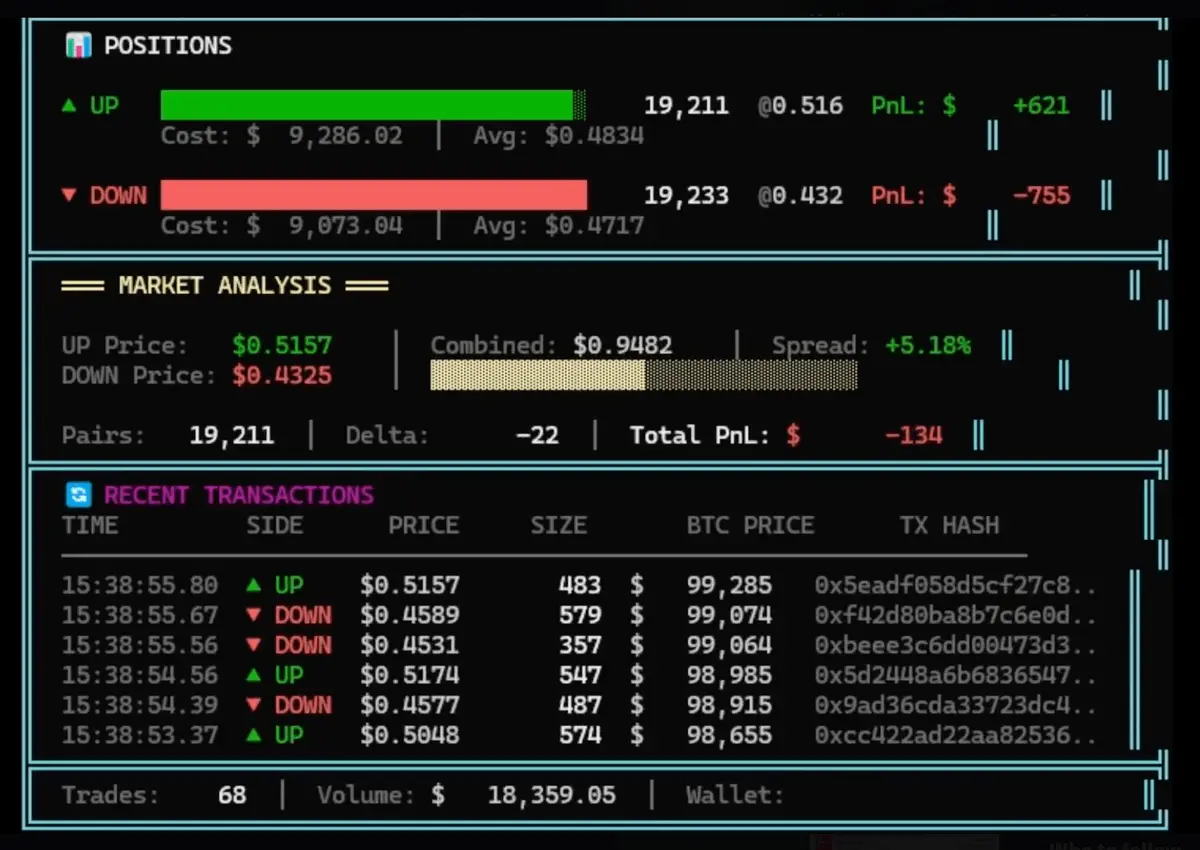Click the DOWN cost $ 9,073.04
Screen dimensions: 1200x850
point(325,225)
